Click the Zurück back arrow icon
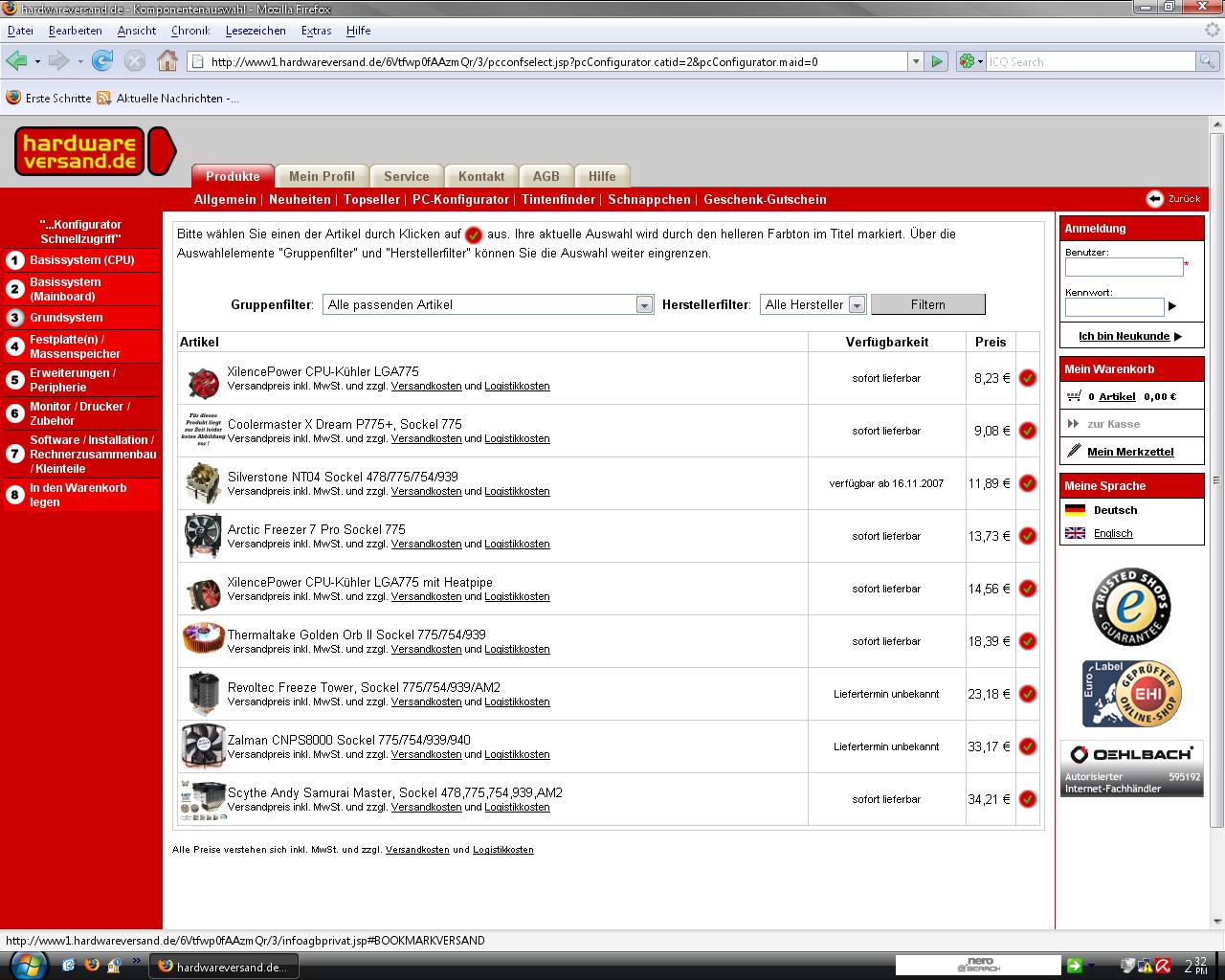The width and height of the screenshot is (1225, 980). click(x=1155, y=198)
